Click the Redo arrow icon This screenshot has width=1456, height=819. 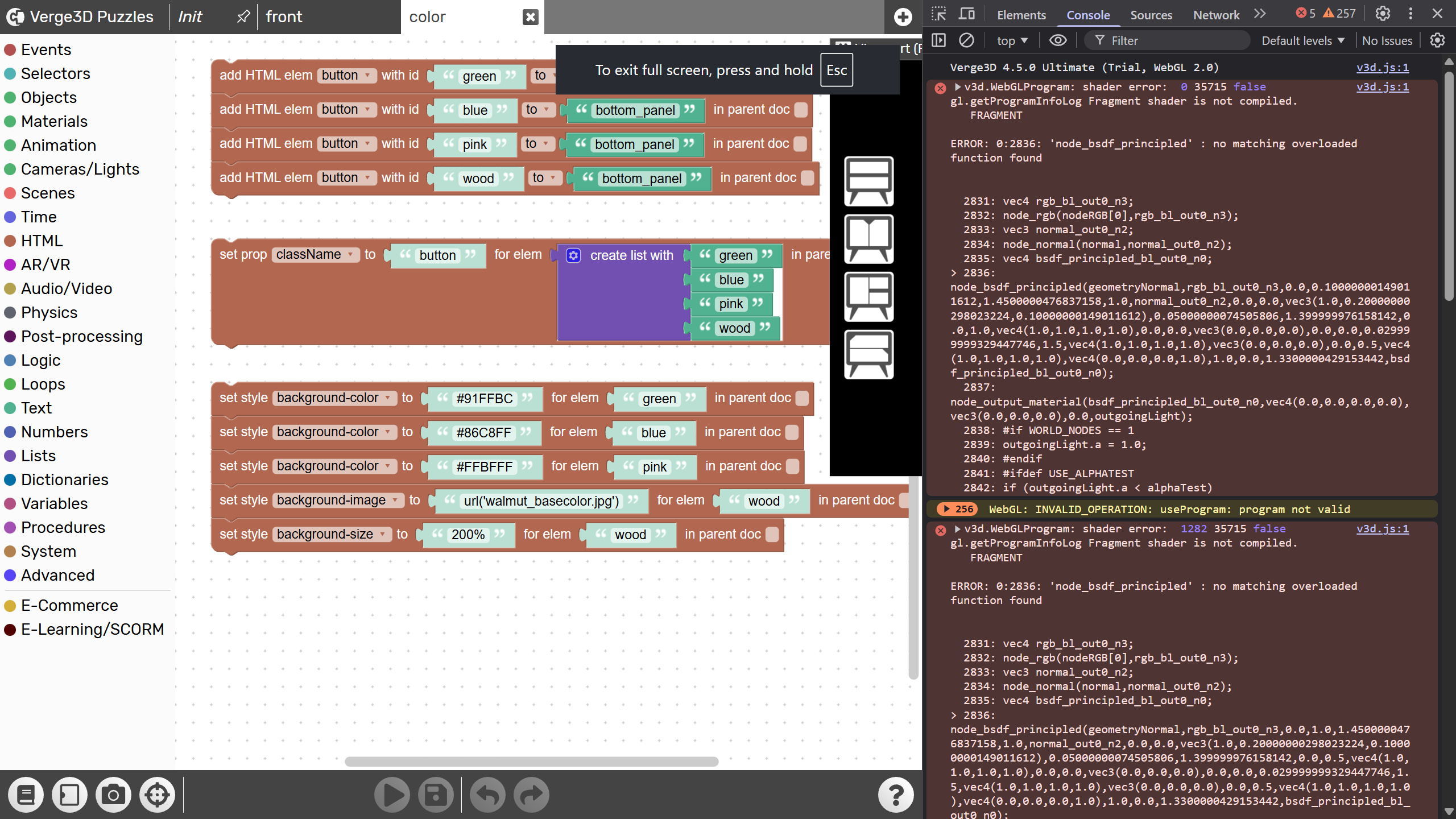pos(531,795)
